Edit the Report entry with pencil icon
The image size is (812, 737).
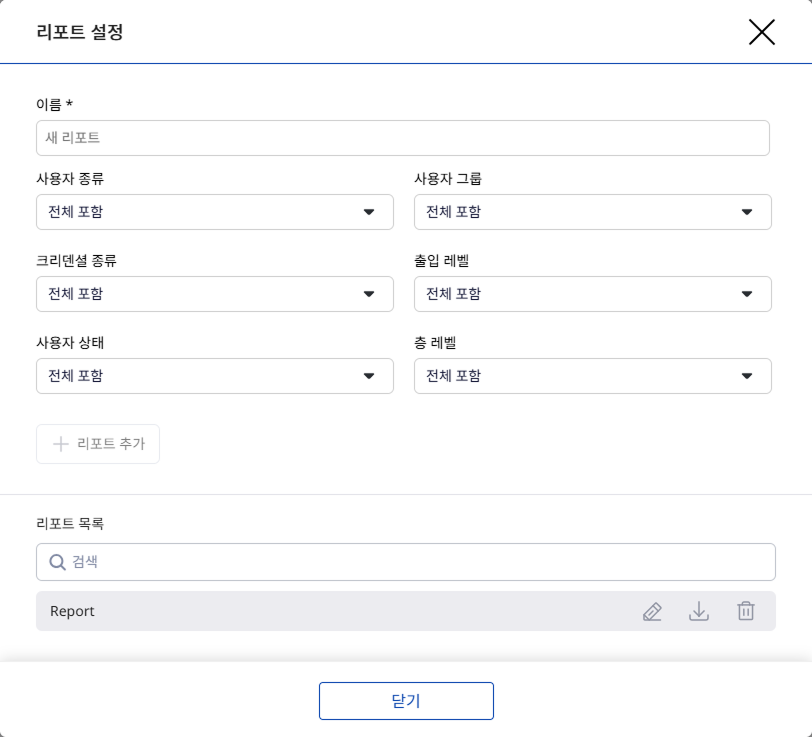coord(652,611)
